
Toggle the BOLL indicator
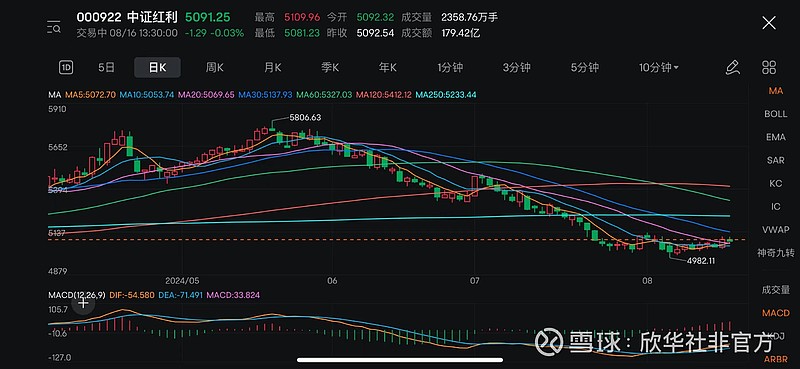pyautogui.click(x=775, y=114)
